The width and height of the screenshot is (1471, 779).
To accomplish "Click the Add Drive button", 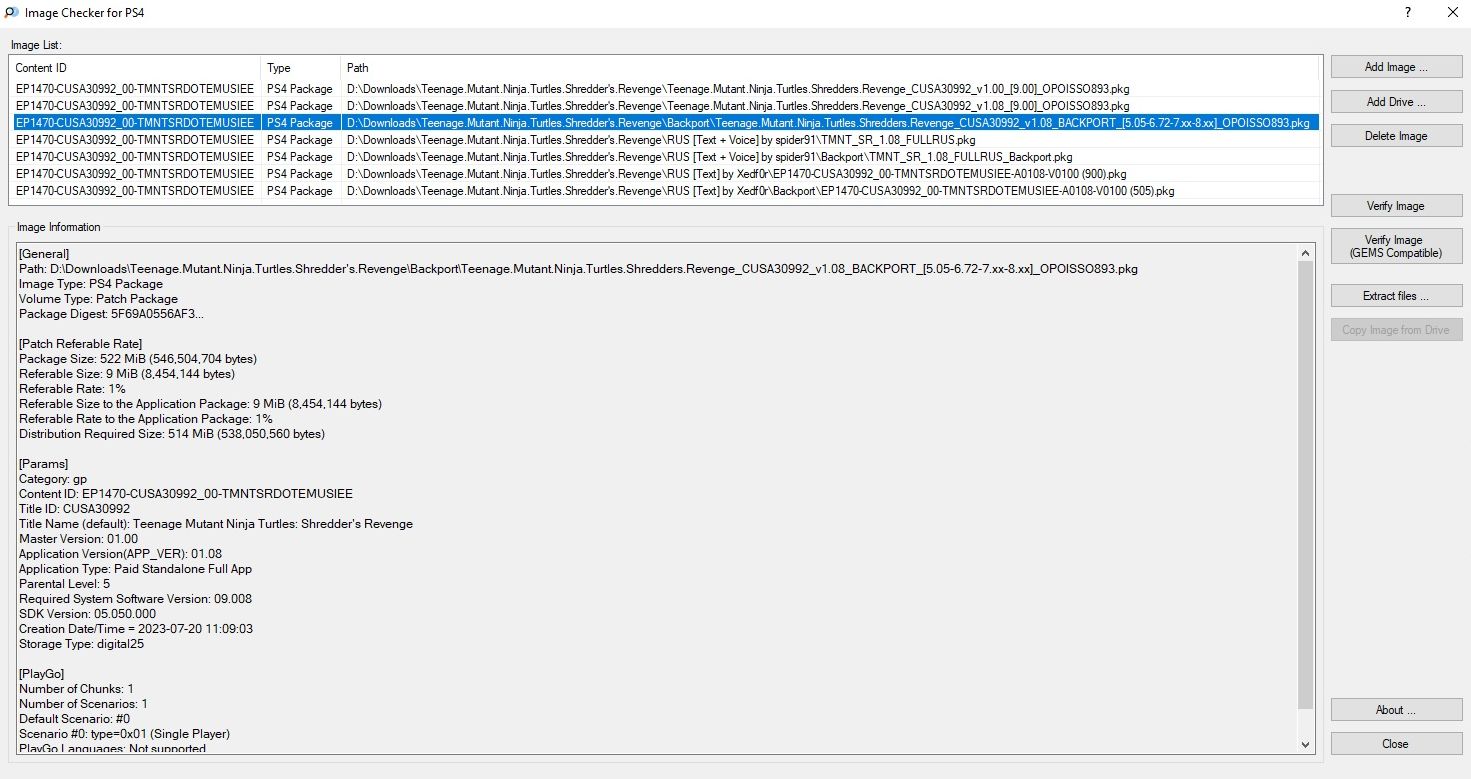I will coord(1396,102).
